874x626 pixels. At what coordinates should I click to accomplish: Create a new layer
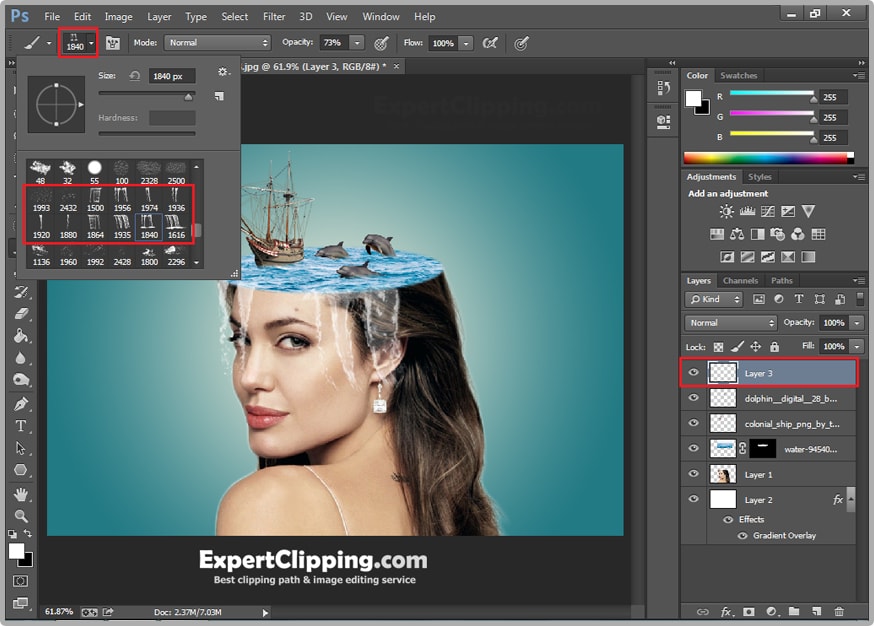coord(816,611)
